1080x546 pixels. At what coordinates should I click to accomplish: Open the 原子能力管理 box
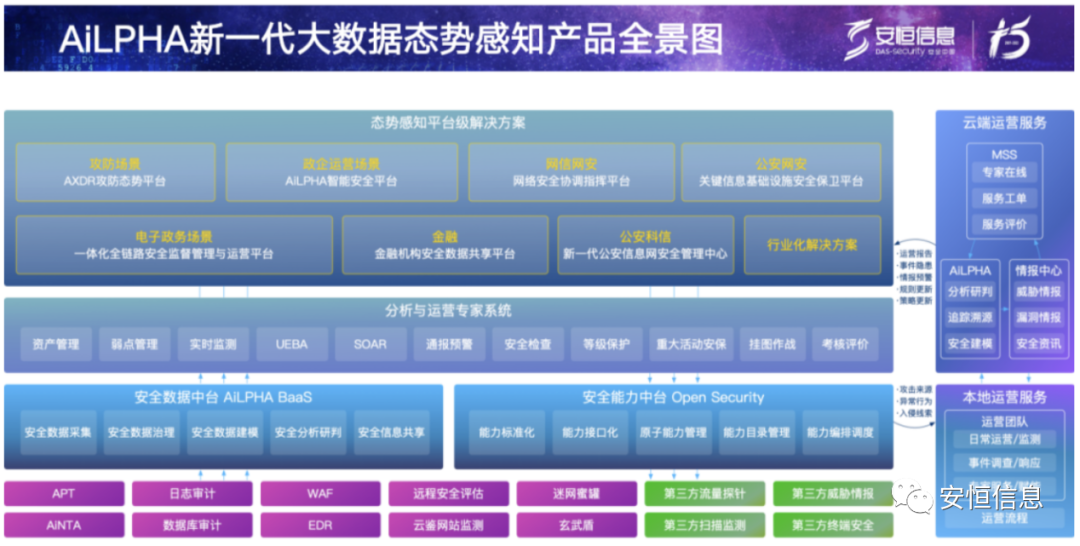tap(673, 432)
